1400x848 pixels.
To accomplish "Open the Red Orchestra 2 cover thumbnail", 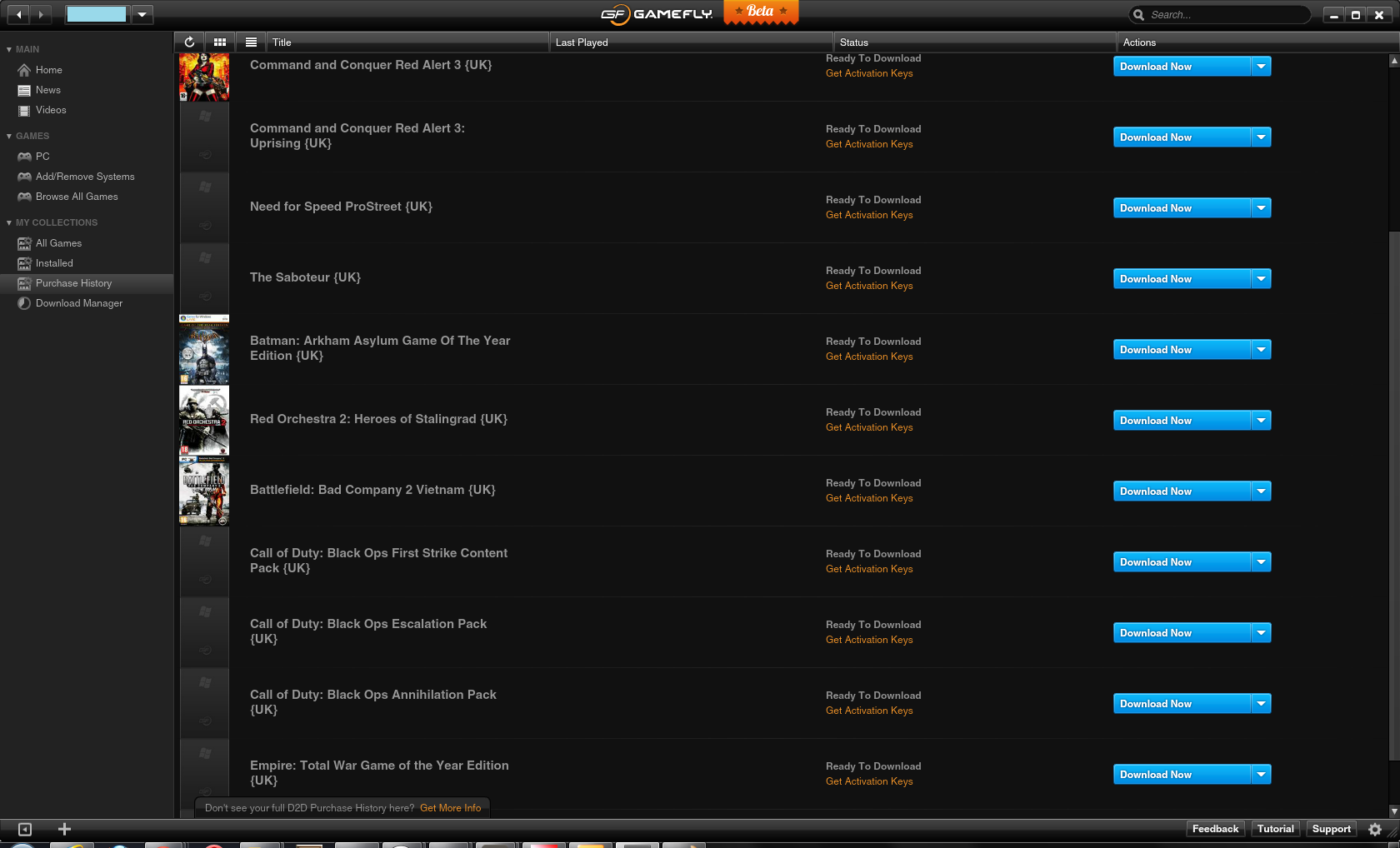I will [x=204, y=421].
